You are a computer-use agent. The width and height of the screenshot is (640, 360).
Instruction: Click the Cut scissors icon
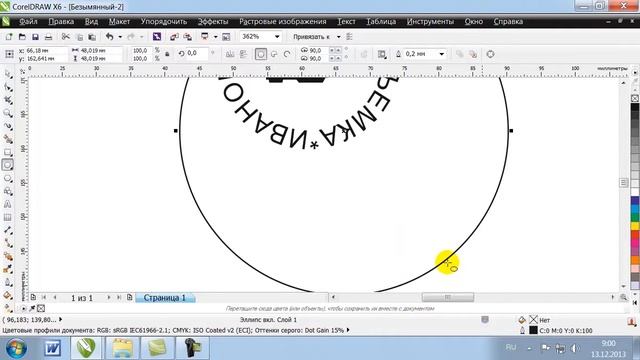[x=65, y=37]
